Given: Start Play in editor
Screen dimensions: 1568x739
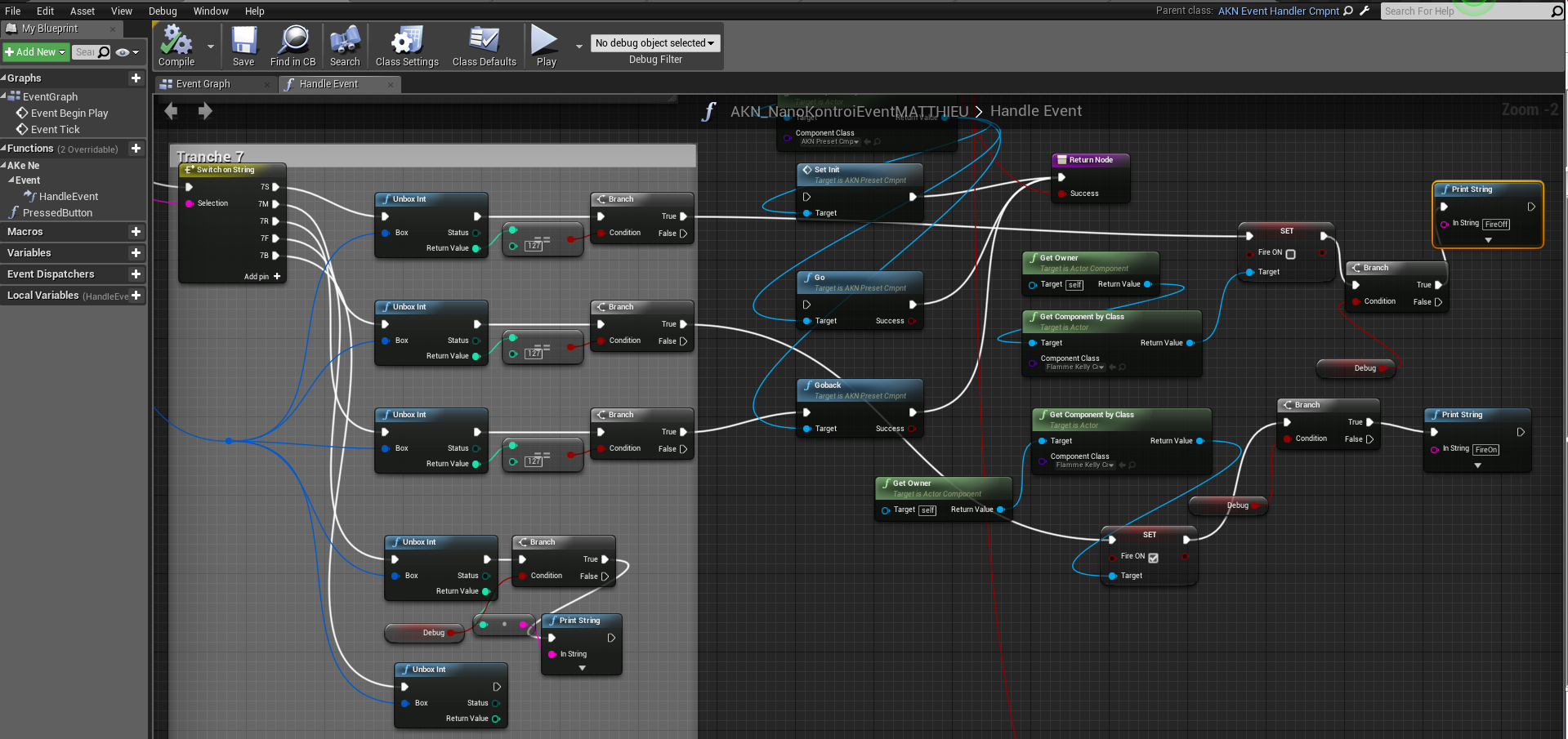Looking at the screenshot, I should coord(546,46).
